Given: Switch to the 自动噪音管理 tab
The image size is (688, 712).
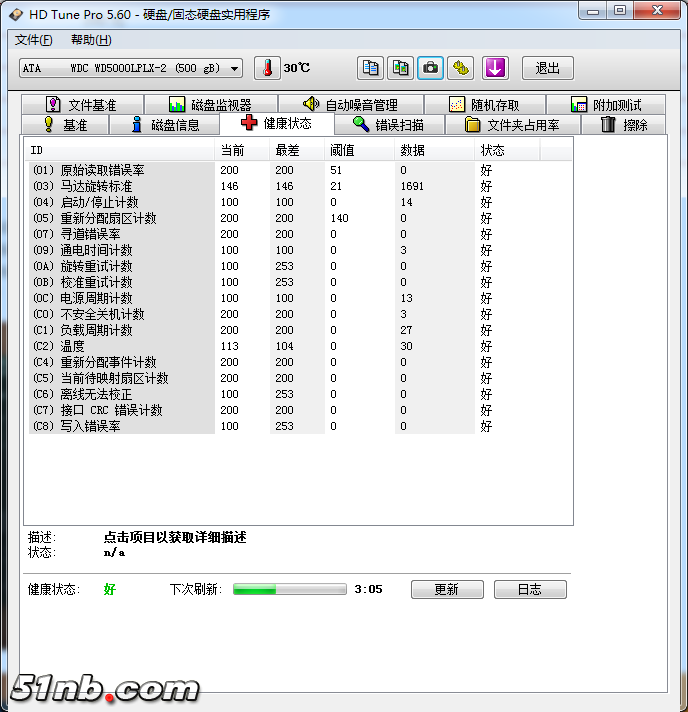Looking at the screenshot, I should click(x=351, y=105).
